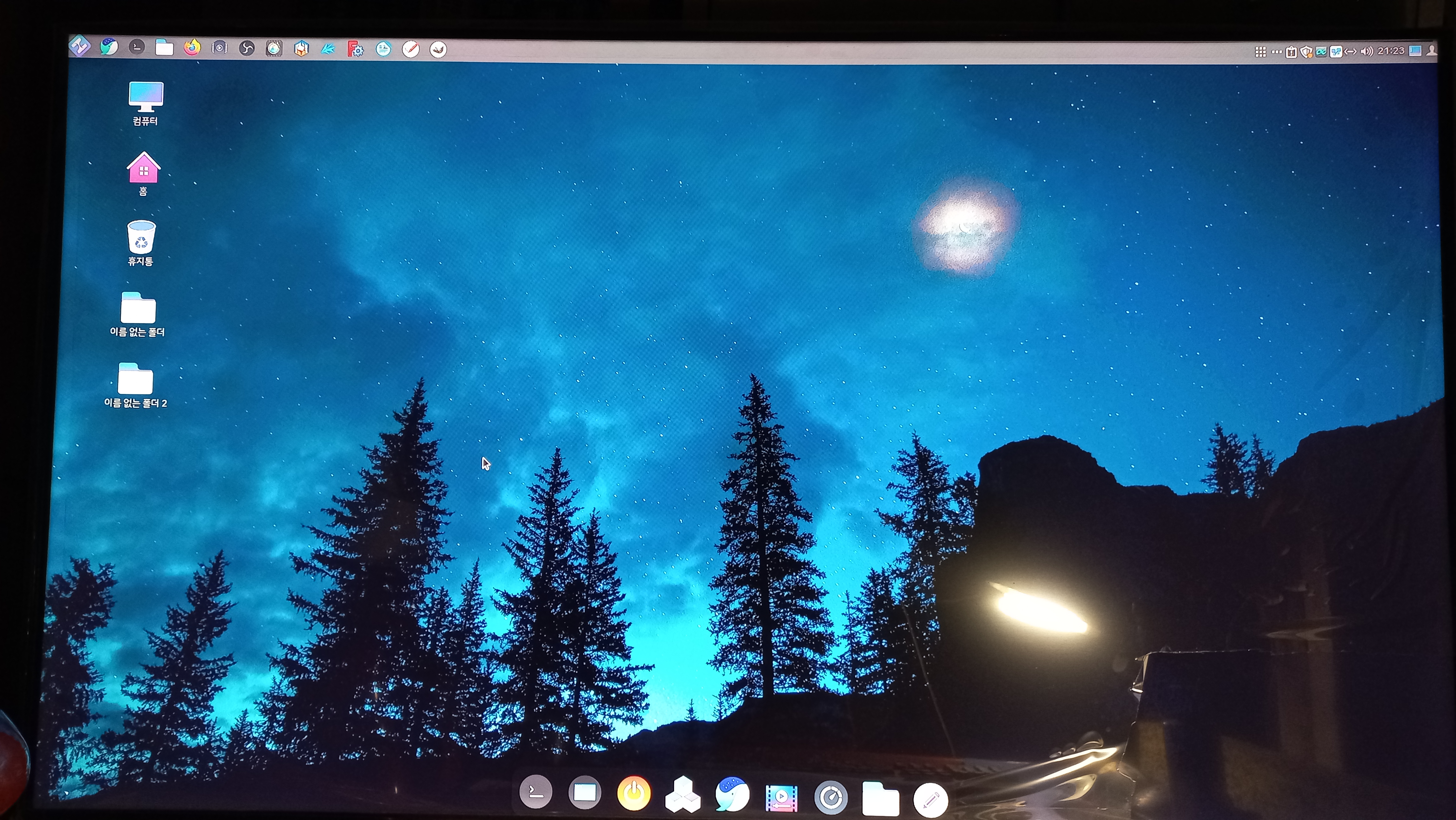Viewport: 1456px width, 820px height.
Task: Open the network connections tray icon
Action: point(1336,52)
